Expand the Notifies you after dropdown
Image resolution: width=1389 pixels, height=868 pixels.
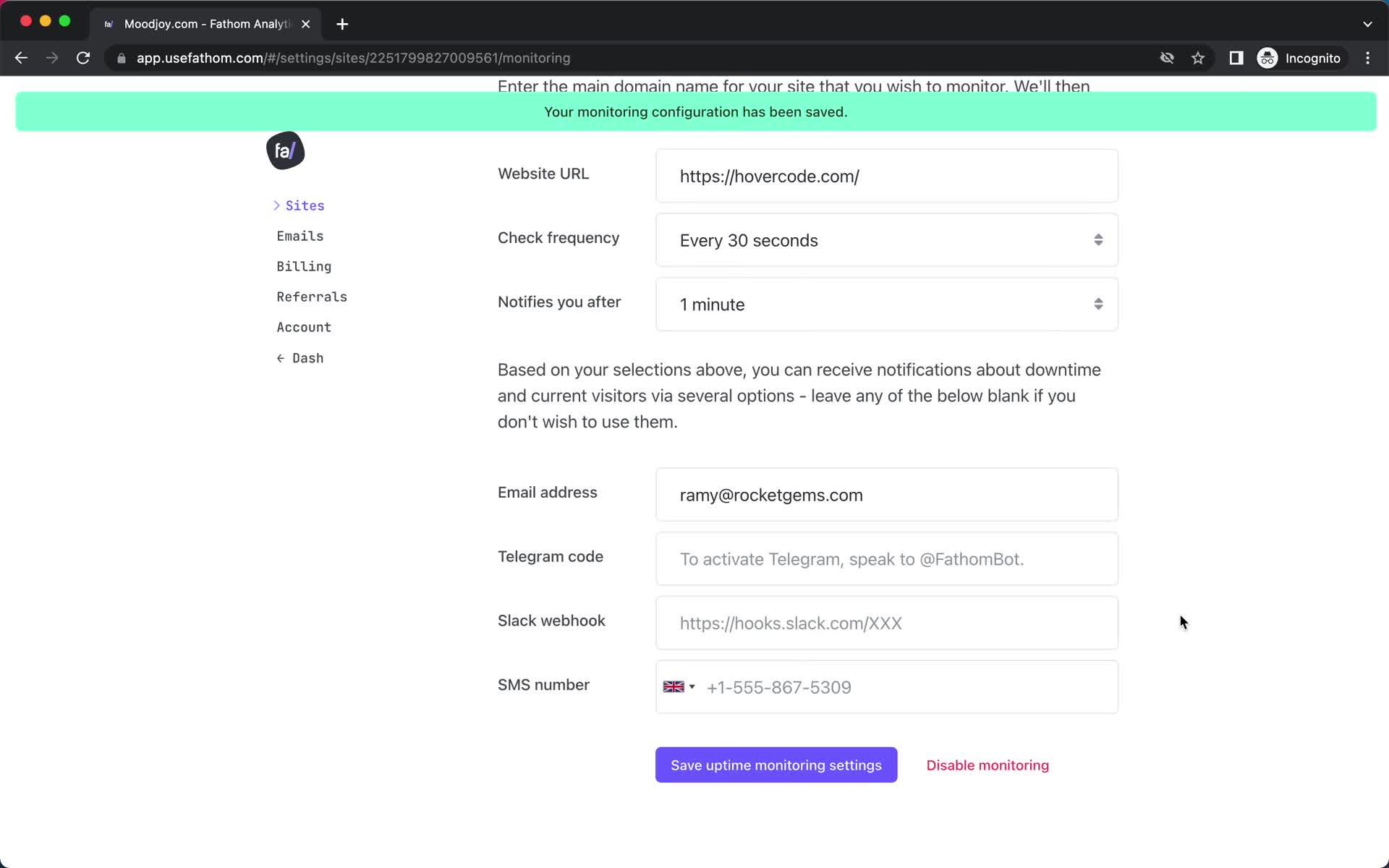coord(887,304)
